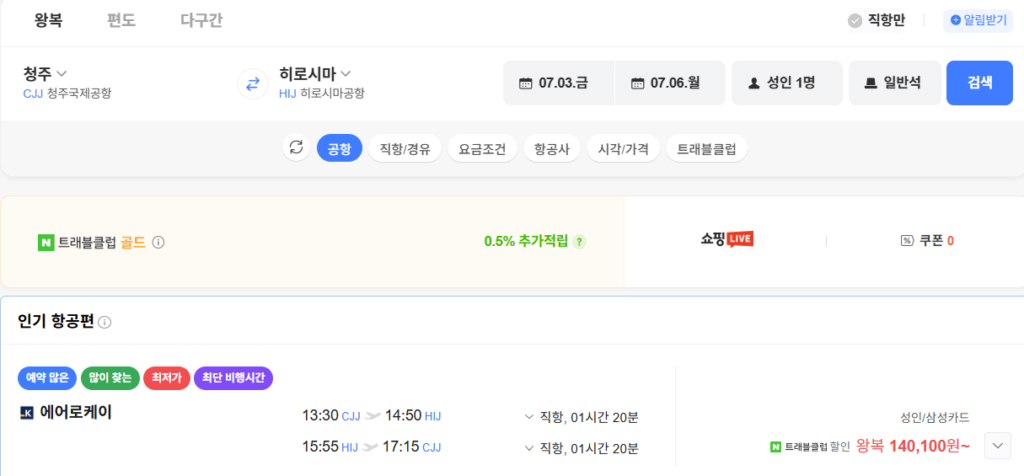Click the swap departure and arrival icon
The width and height of the screenshot is (1024, 476).
click(x=252, y=83)
